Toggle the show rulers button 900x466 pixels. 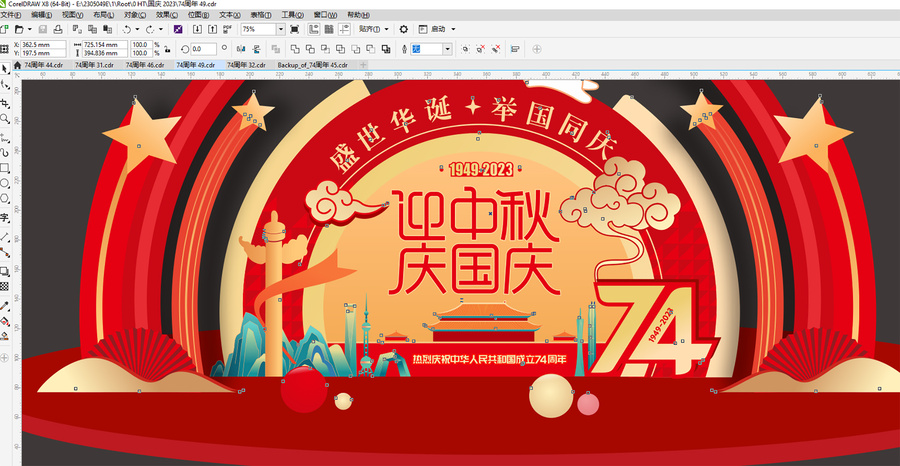click(x=313, y=29)
